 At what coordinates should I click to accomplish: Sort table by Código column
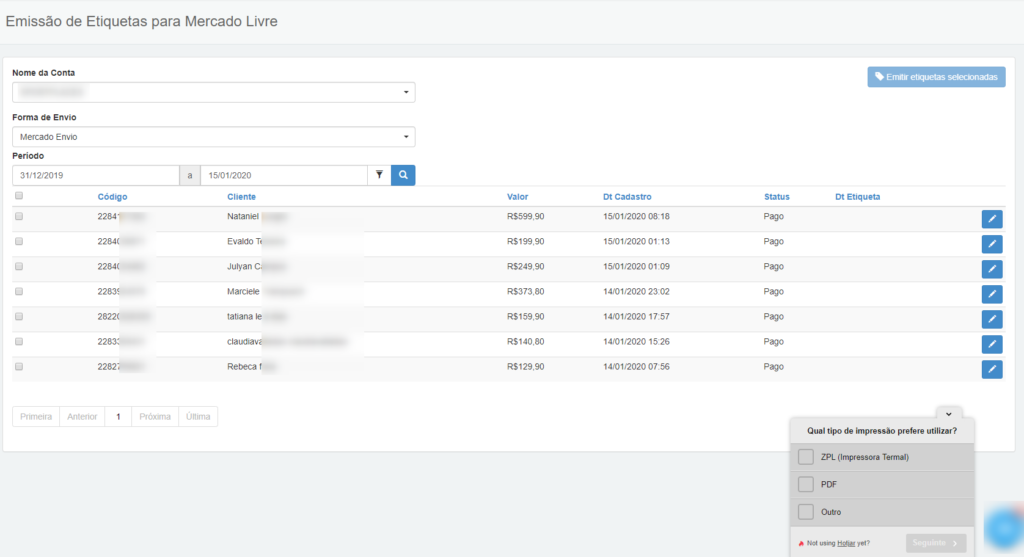(112, 197)
